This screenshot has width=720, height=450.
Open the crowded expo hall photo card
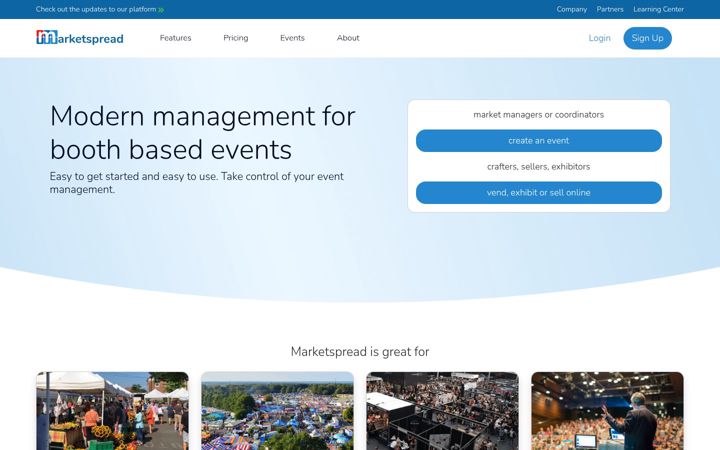pos(442,411)
